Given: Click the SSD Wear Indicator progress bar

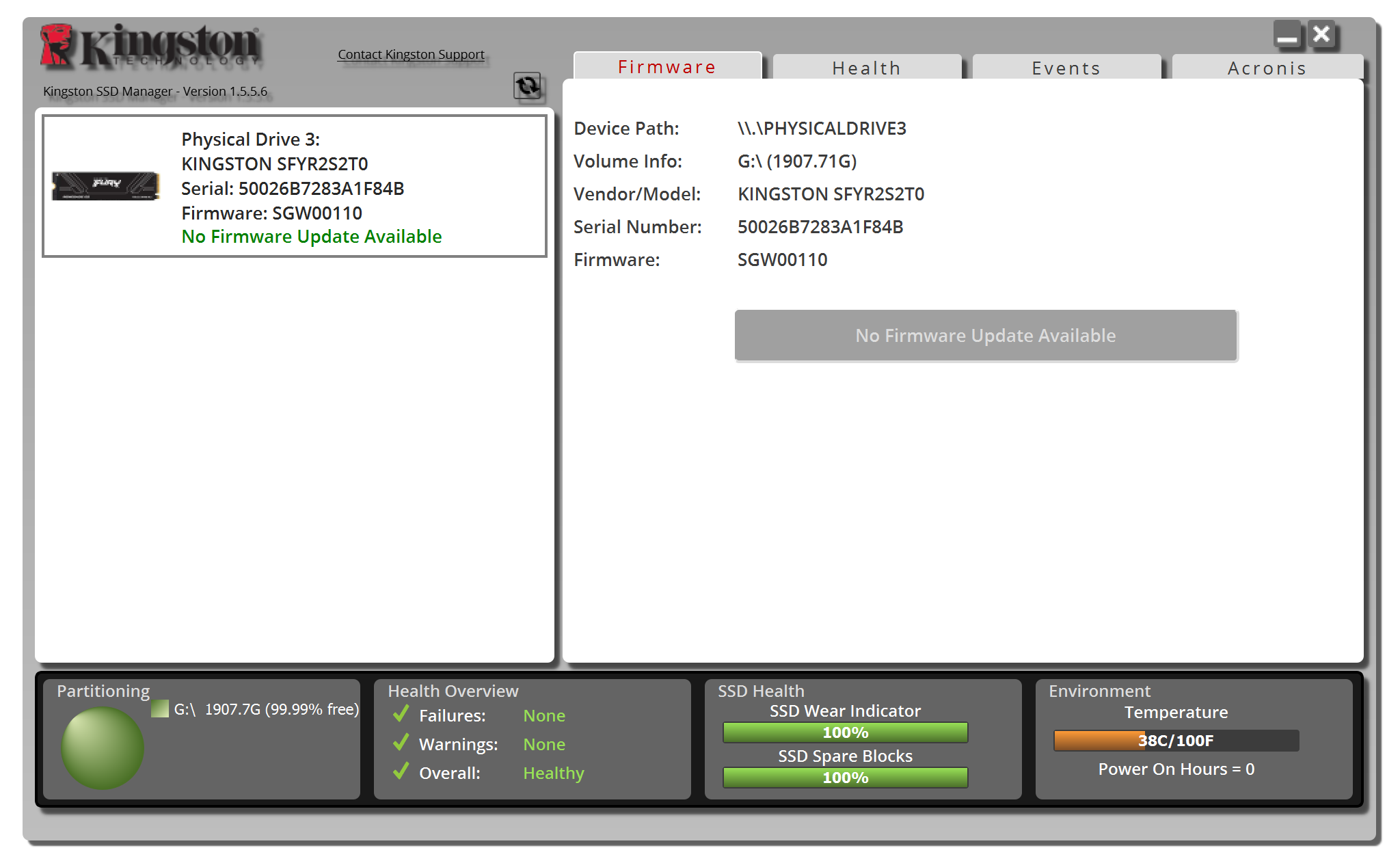Looking at the screenshot, I should (x=845, y=732).
